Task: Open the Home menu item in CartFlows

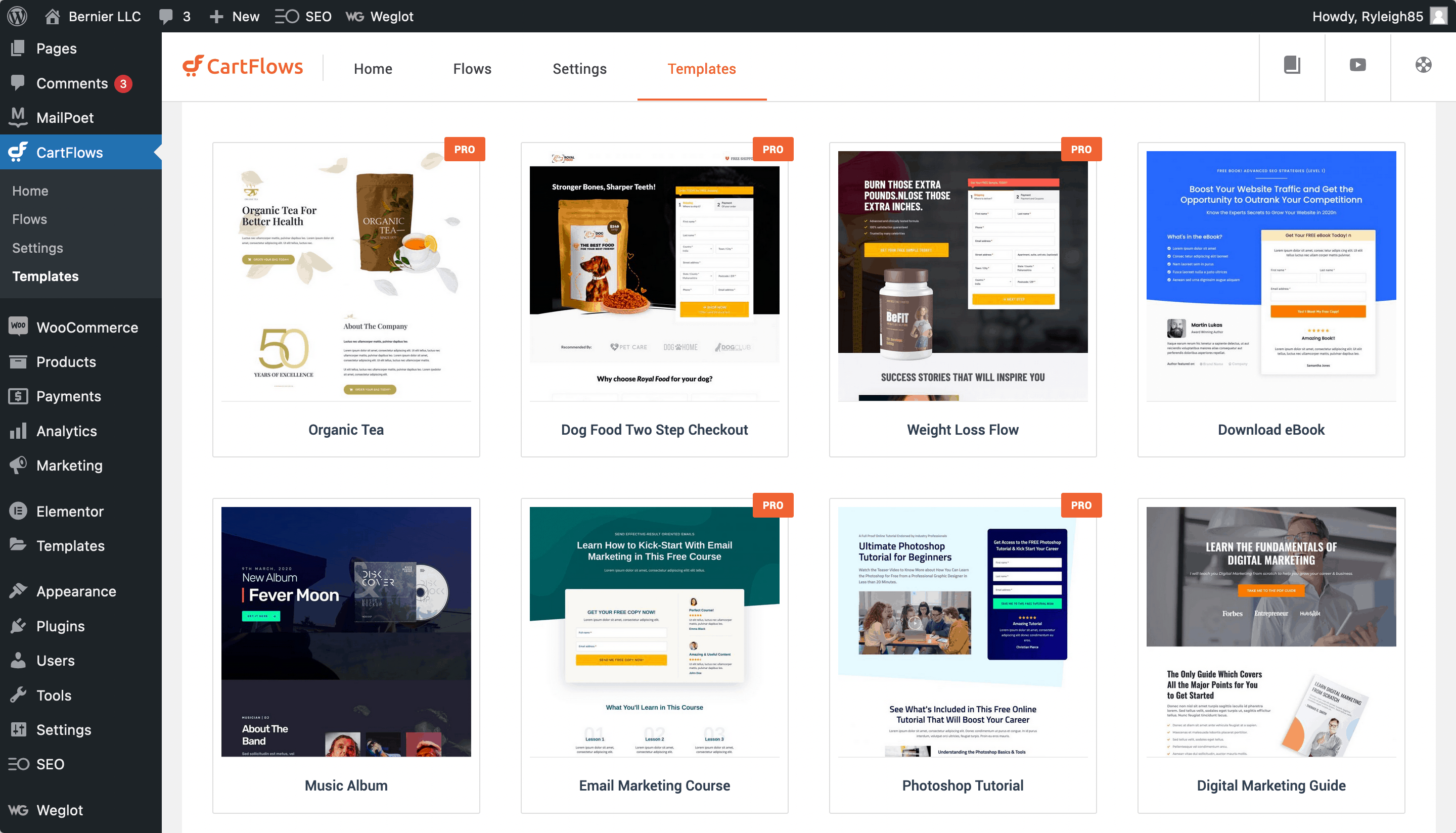Action: (29, 190)
